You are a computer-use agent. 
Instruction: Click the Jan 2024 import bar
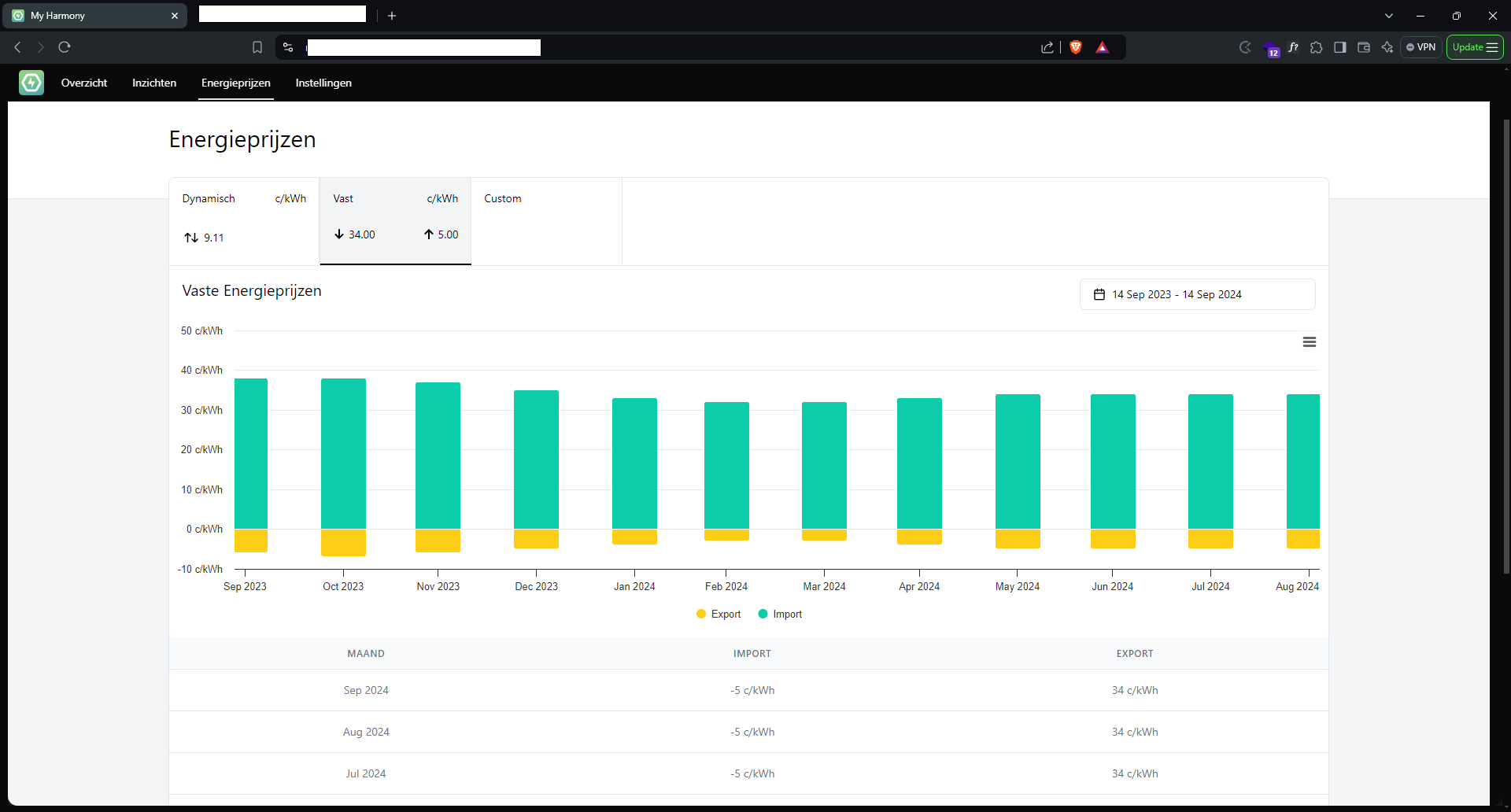pyautogui.click(x=634, y=463)
